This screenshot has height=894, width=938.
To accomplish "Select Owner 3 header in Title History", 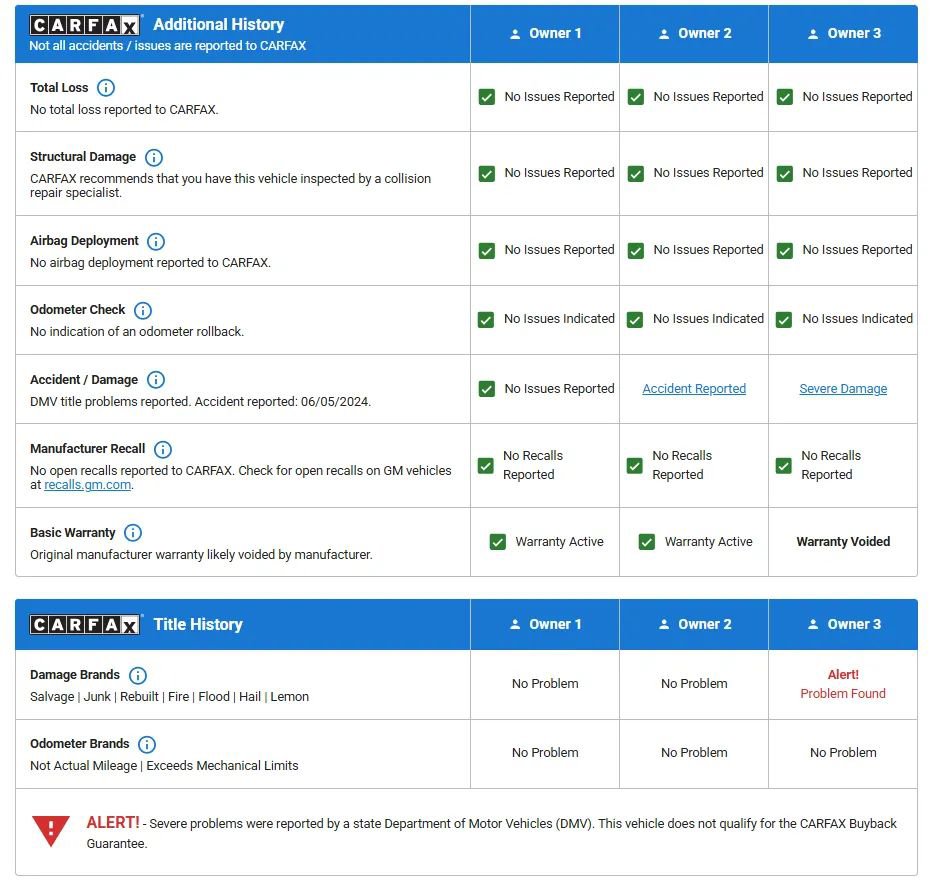I will click(x=844, y=624).
